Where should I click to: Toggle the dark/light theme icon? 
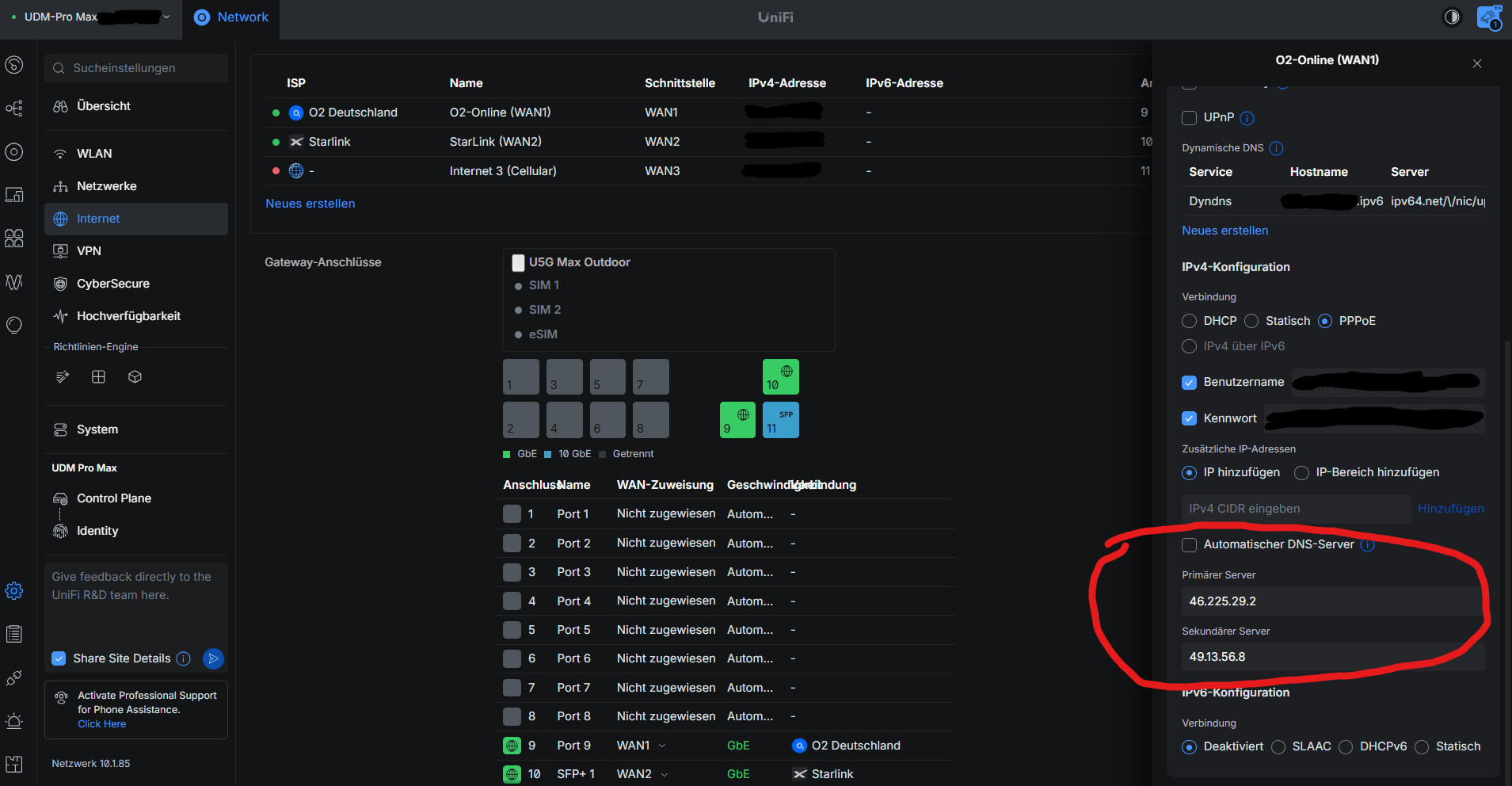1452,17
